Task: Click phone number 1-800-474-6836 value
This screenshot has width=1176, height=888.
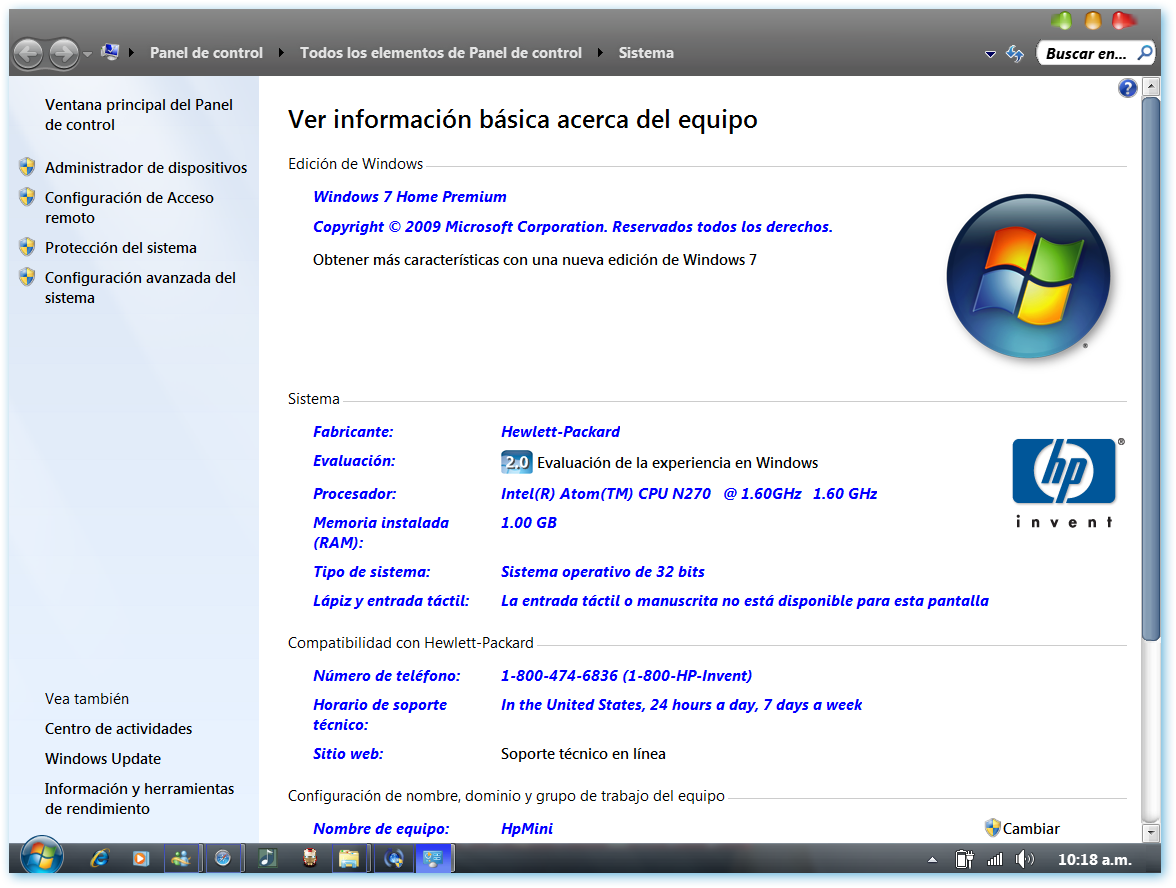Action: (626, 676)
